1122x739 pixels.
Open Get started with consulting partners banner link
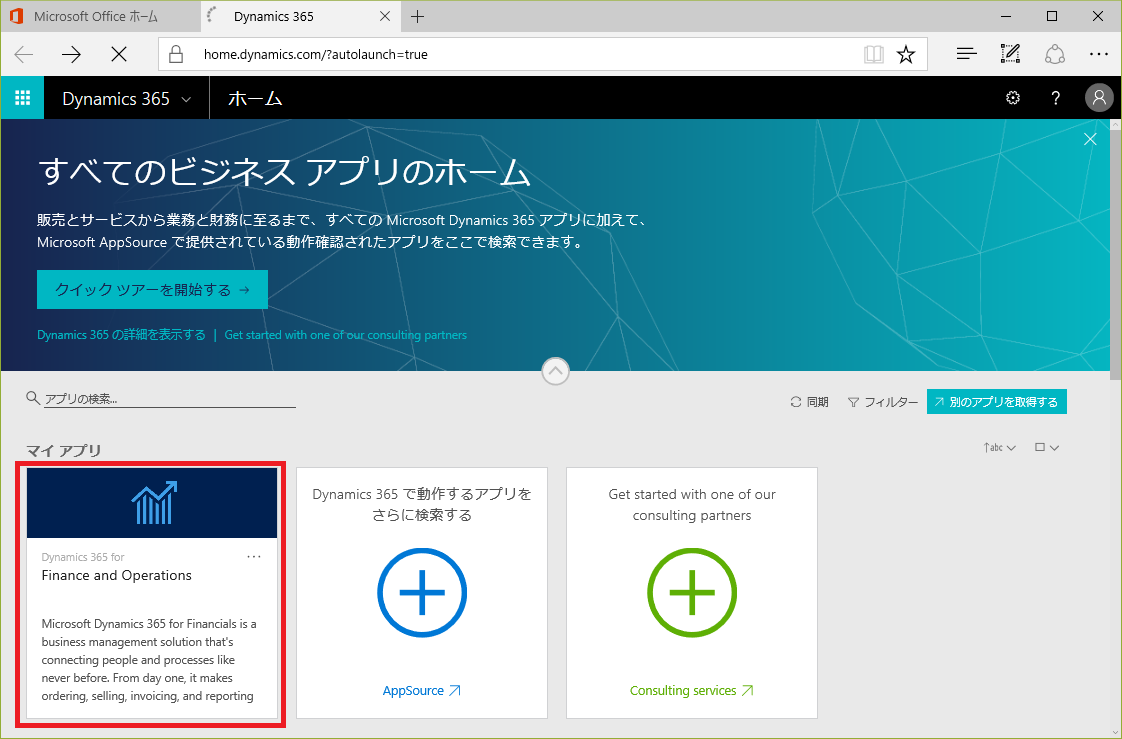click(346, 335)
